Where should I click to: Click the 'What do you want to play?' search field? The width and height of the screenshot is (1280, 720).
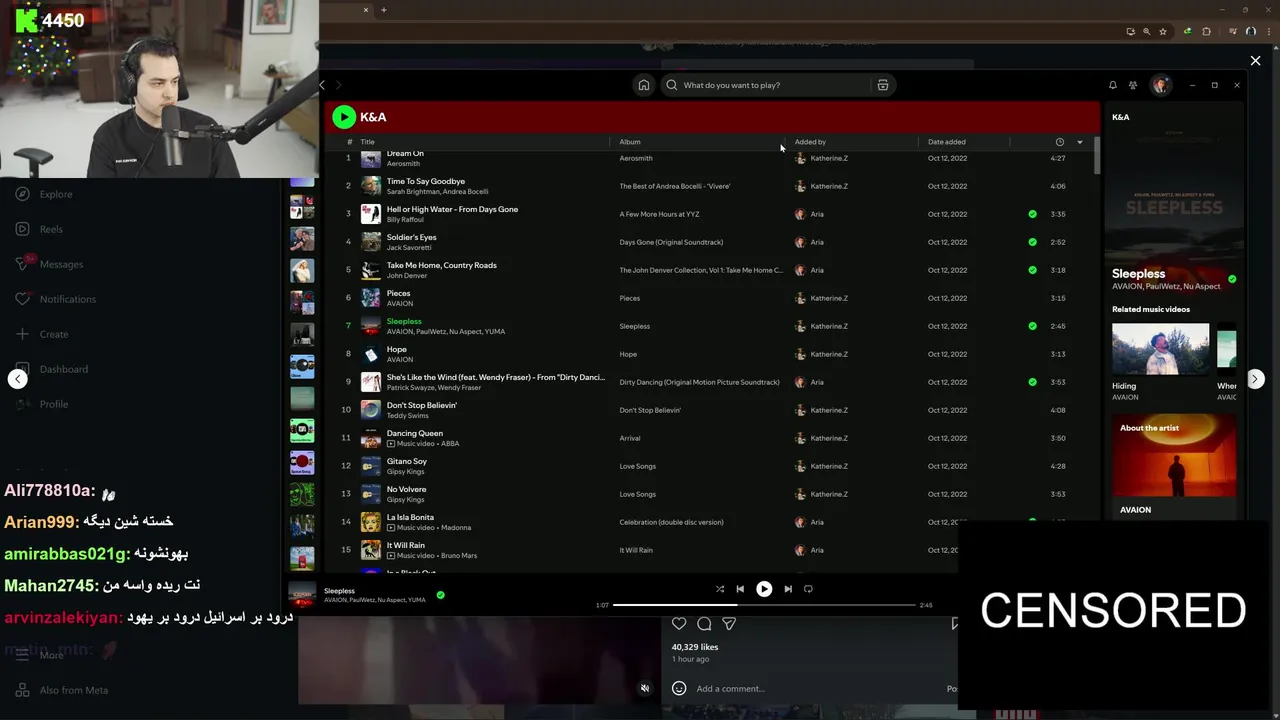[x=765, y=85]
